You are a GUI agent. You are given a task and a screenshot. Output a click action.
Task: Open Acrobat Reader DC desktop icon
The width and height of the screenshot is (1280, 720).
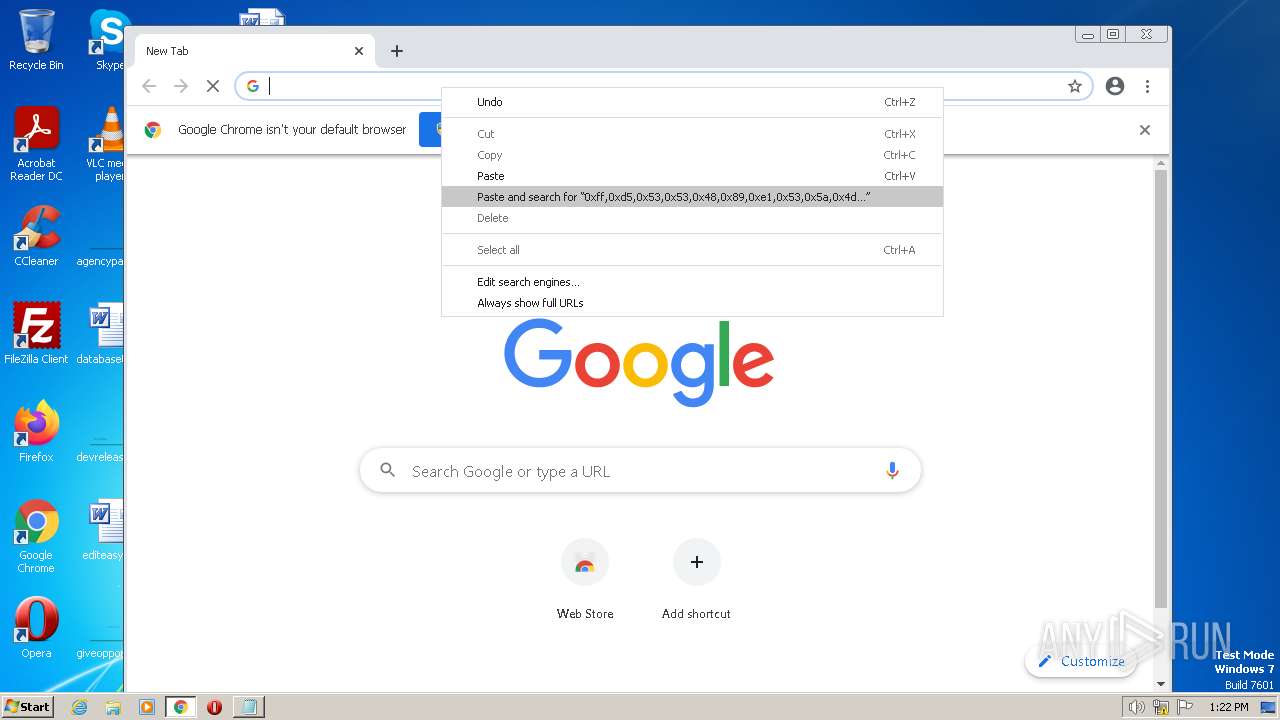pyautogui.click(x=36, y=144)
